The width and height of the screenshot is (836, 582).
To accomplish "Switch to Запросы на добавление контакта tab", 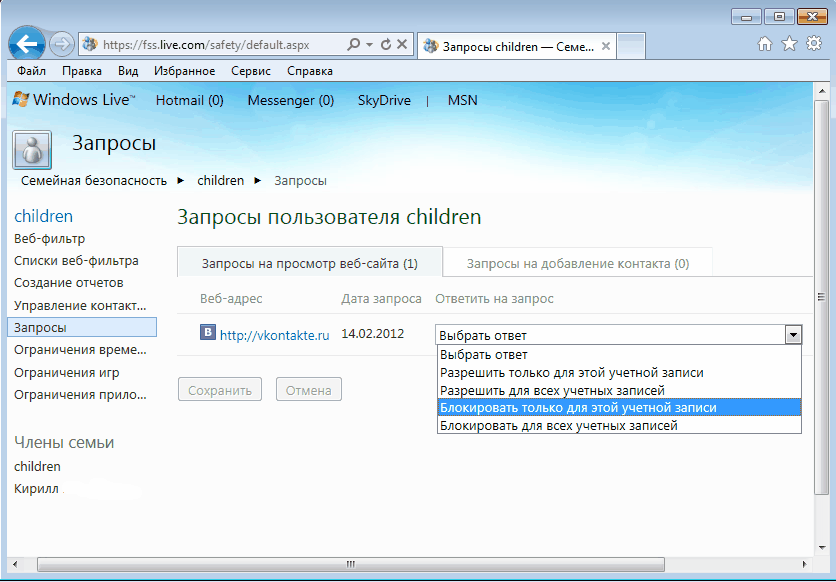I will tap(578, 263).
